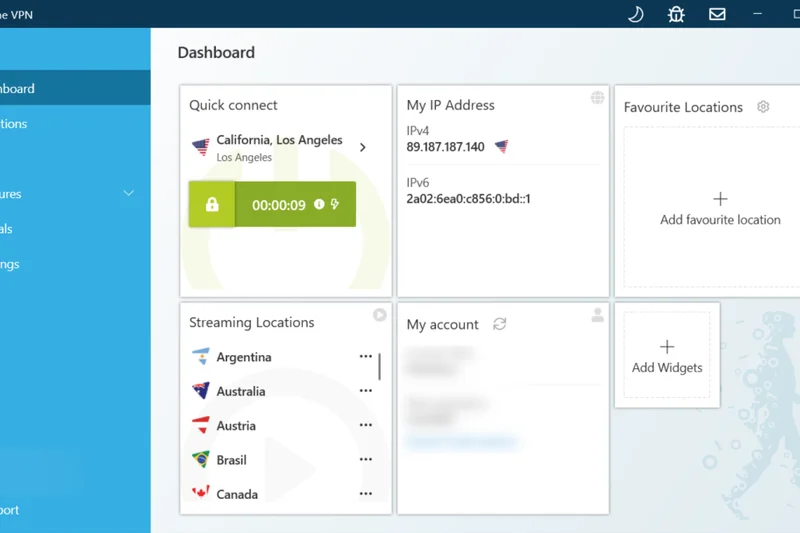Click play icon in Streaming Locations header
Screen dimensions: 800x533
(380, 315)
